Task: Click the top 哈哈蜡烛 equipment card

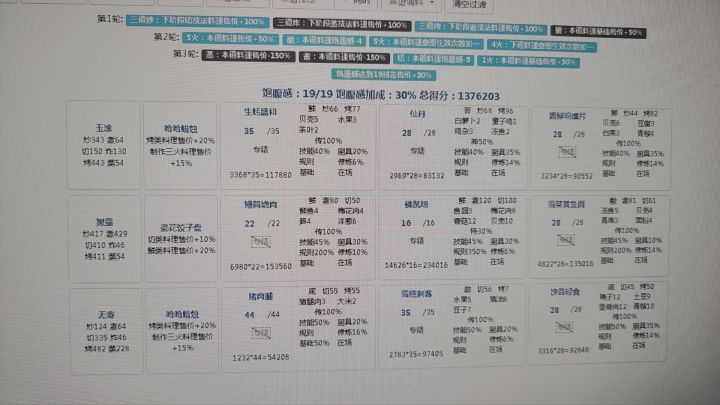Action: pos(180,145)
